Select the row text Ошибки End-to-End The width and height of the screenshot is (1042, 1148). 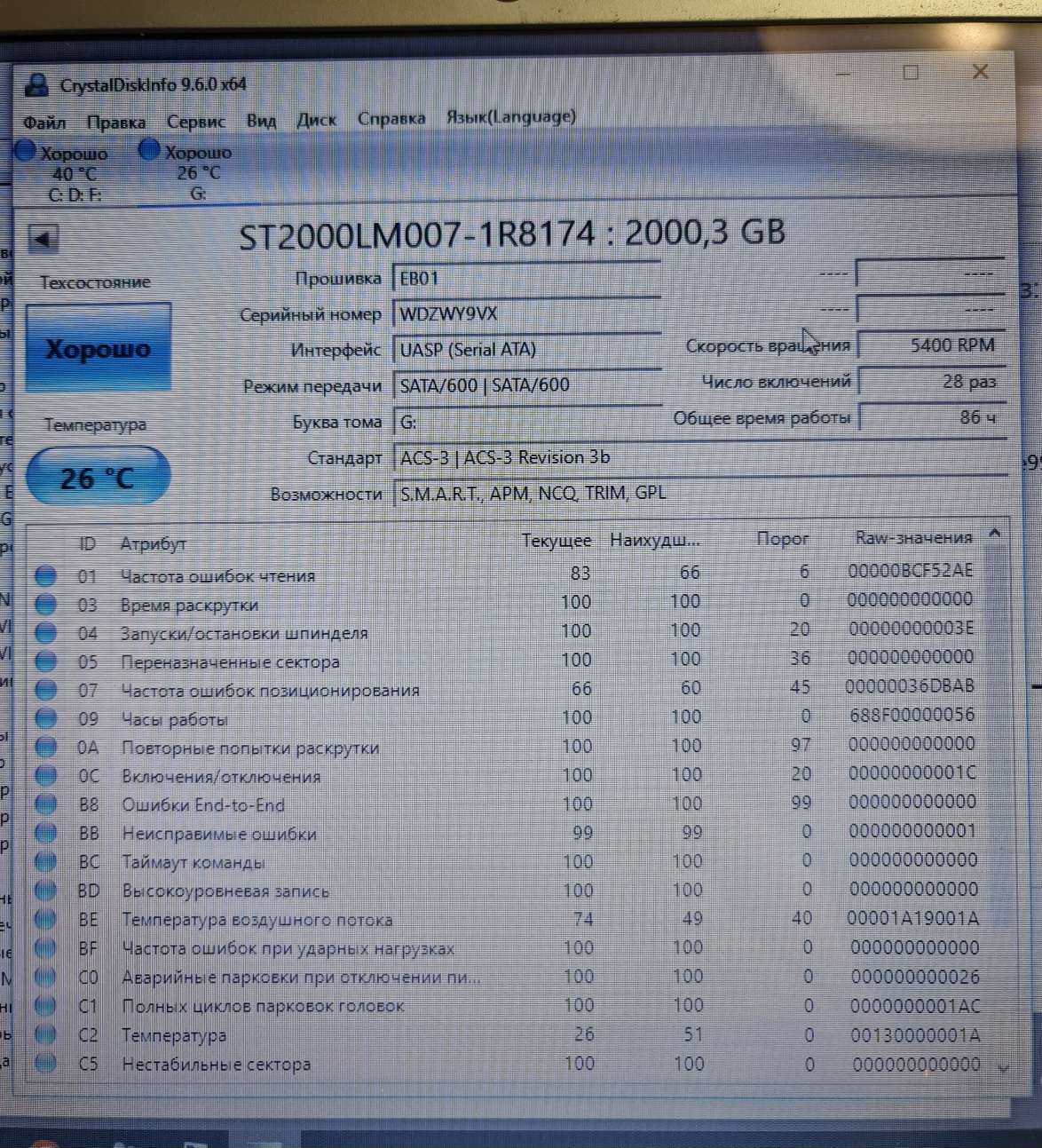(x=203, y=804)
